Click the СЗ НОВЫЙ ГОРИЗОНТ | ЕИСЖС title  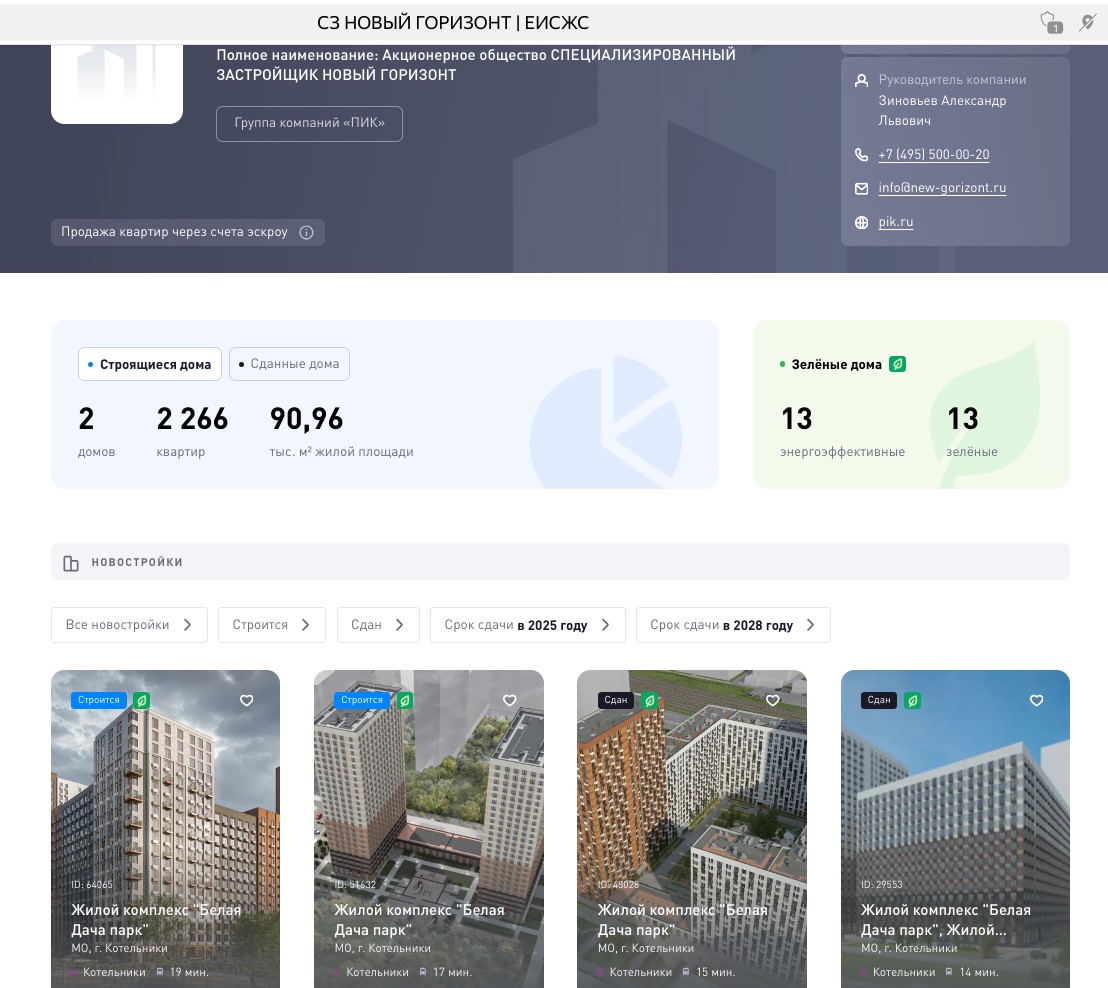click(453, 23)
